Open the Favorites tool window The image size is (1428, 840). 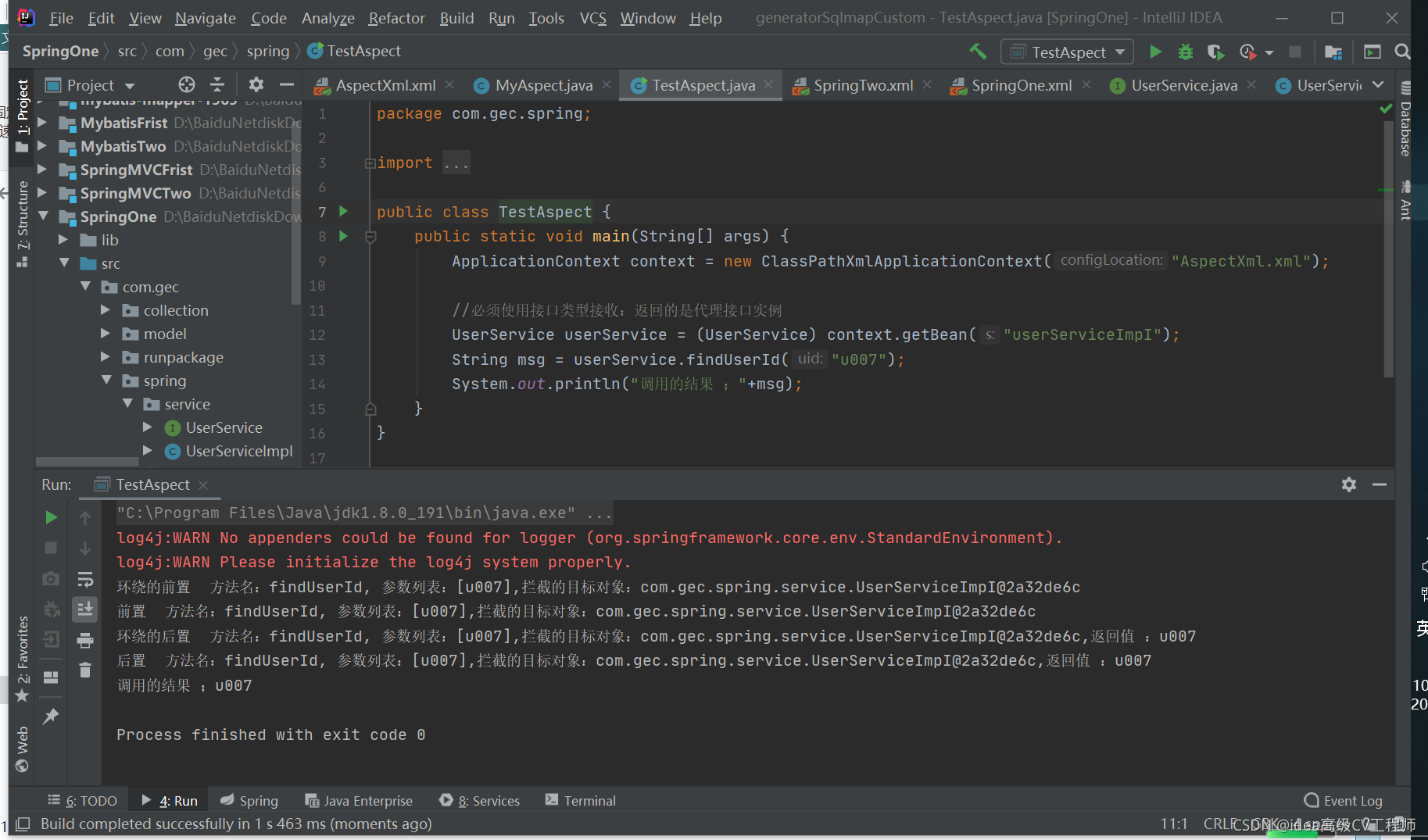(x=23, y=659)
